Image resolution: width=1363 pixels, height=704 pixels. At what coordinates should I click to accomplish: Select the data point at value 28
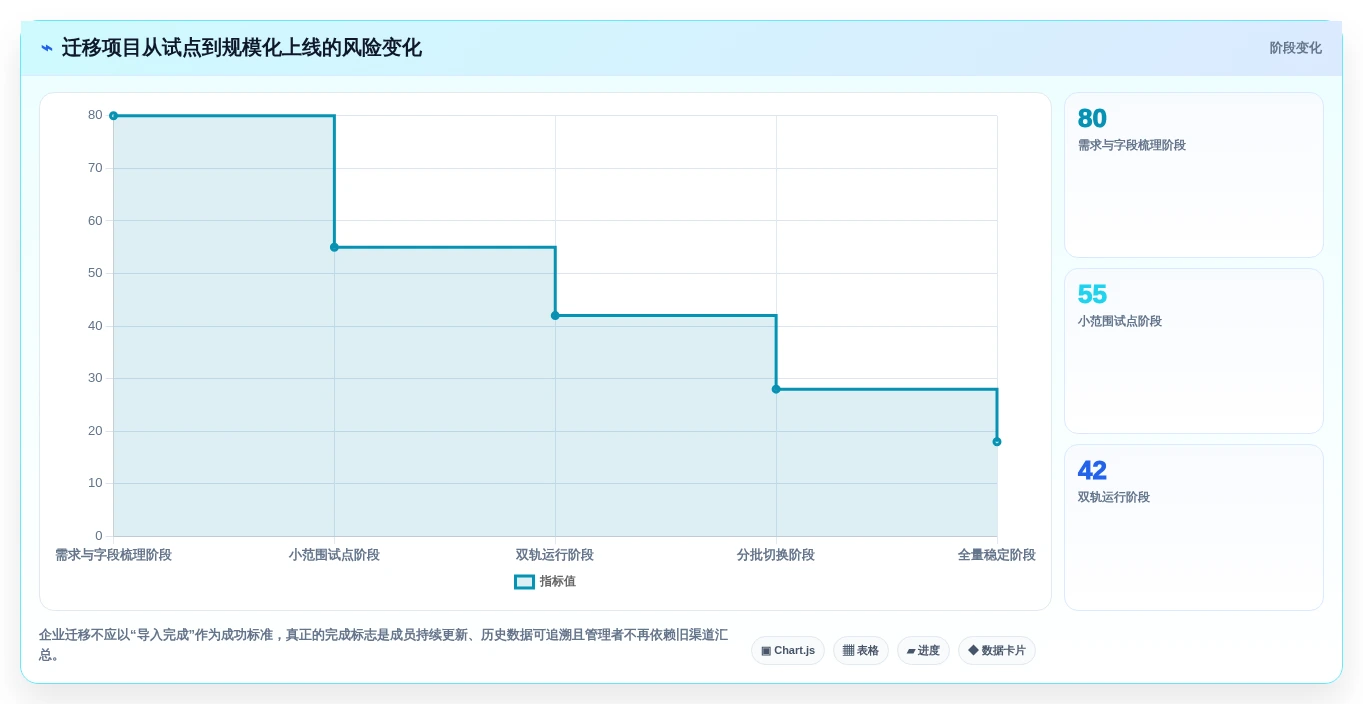coord(776,389)
